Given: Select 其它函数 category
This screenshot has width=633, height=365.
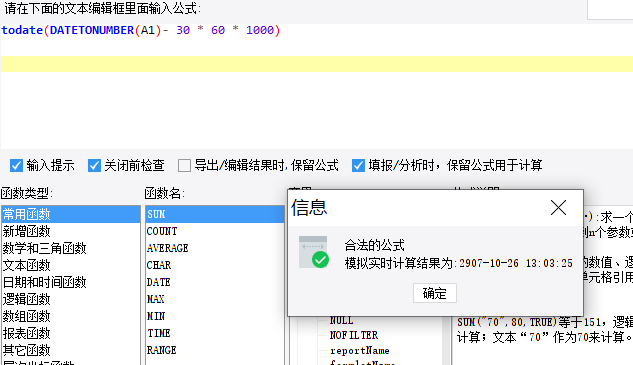Looking at the screenshot, I should [x=71, y=350].
